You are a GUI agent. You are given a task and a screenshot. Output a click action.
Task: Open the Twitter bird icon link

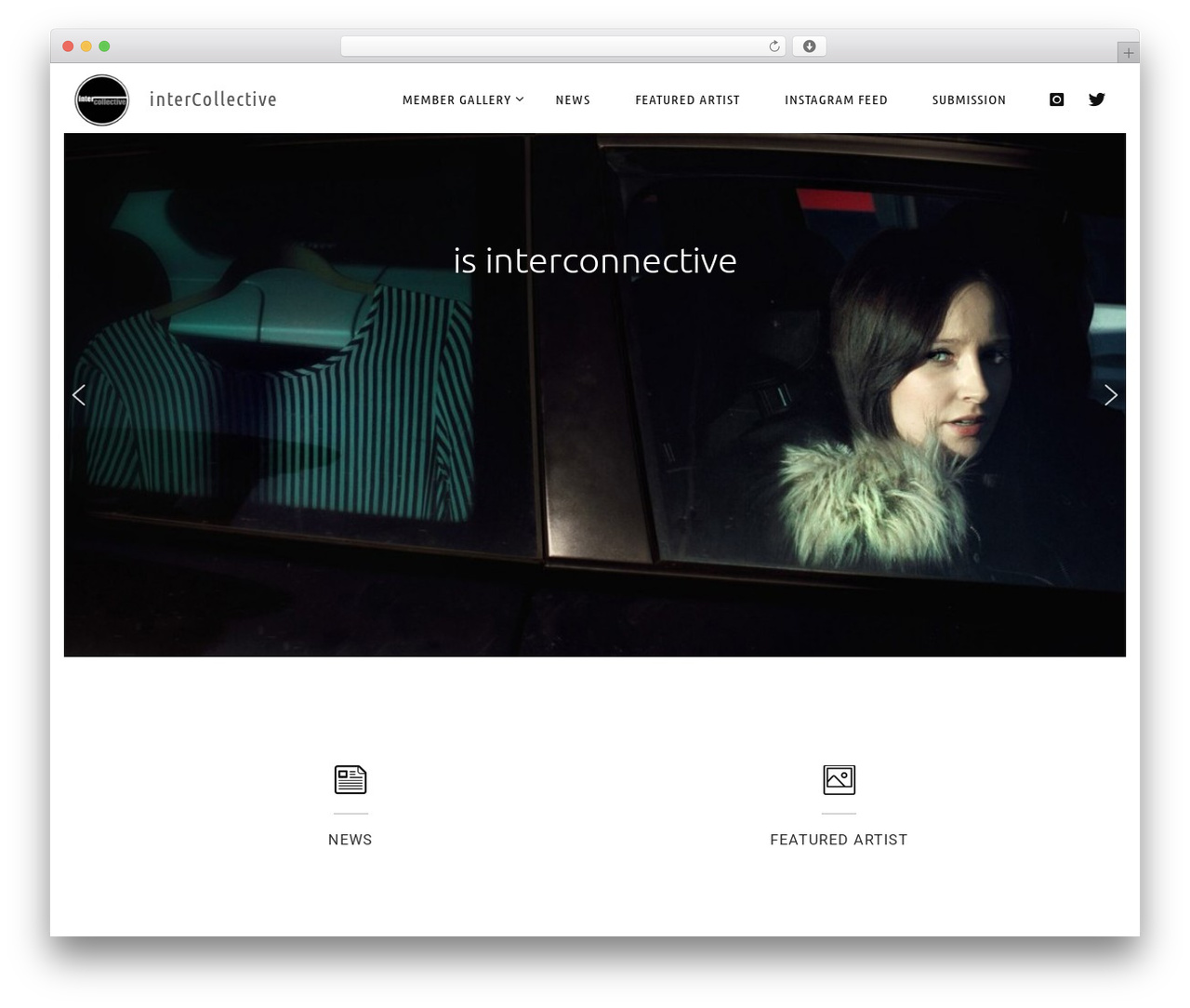1097,99
